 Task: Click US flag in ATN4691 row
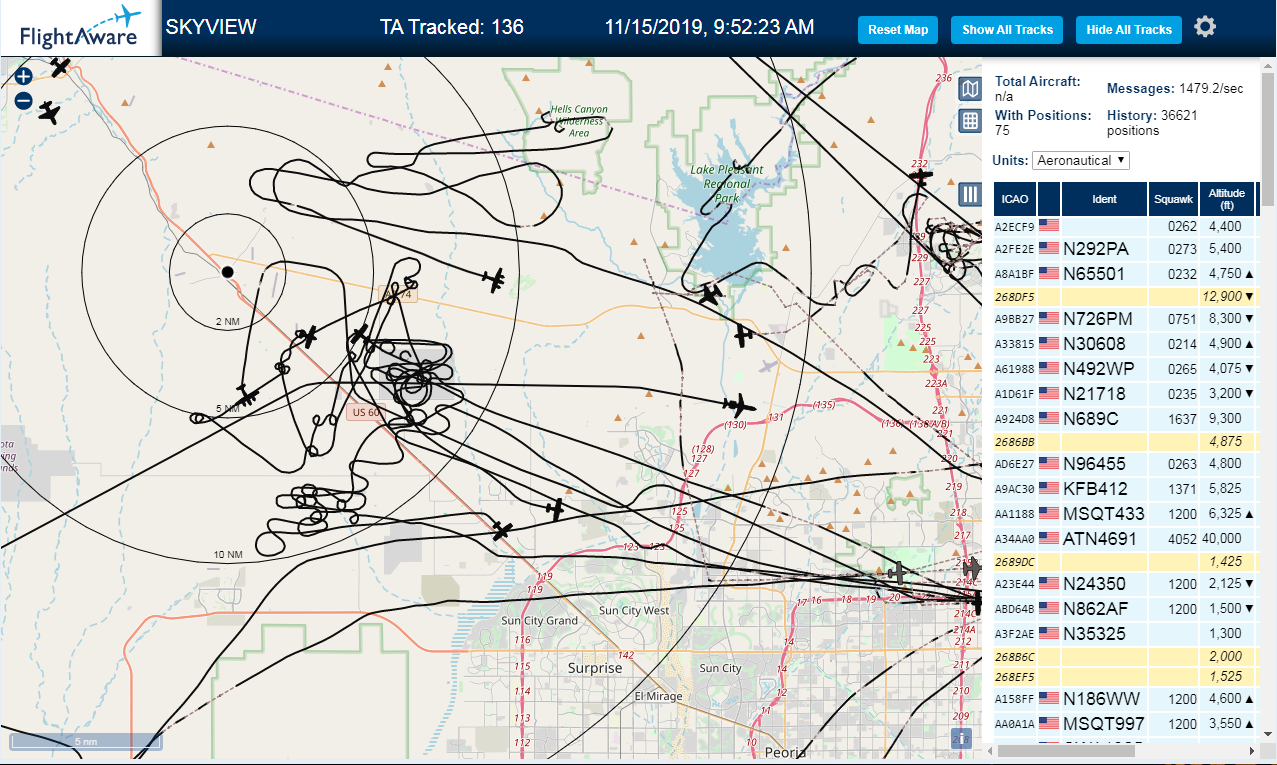[x=1049, y=538]
